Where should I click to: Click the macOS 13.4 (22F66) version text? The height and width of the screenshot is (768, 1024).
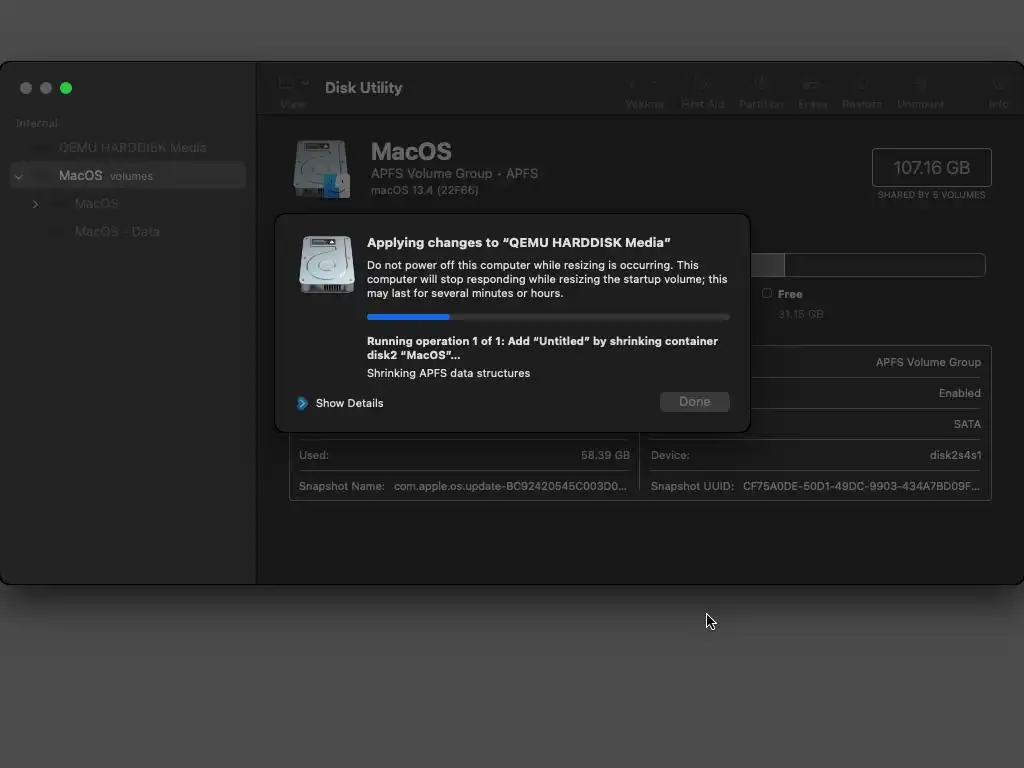[x=424, y=190]
